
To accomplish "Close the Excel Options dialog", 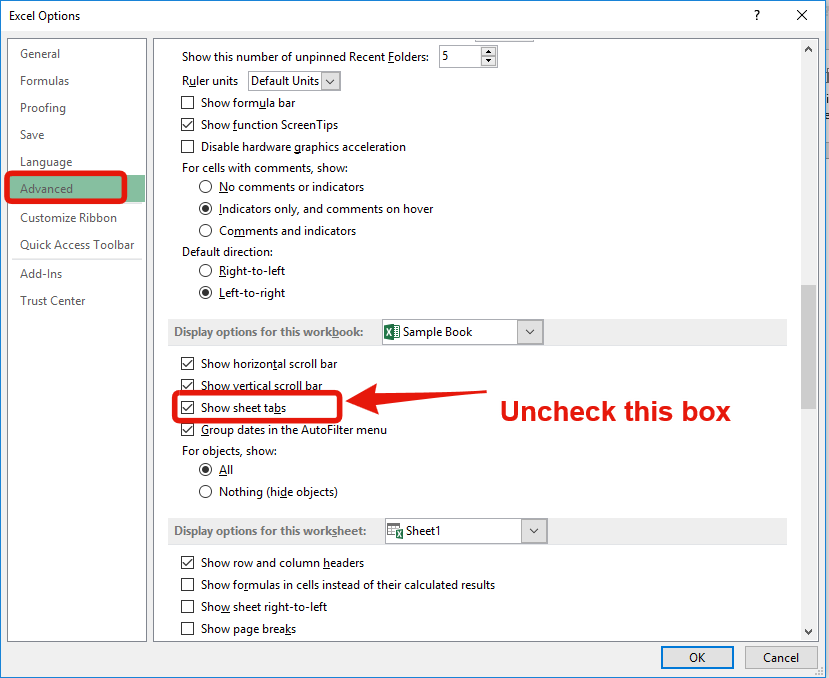I will click(802, 15).
